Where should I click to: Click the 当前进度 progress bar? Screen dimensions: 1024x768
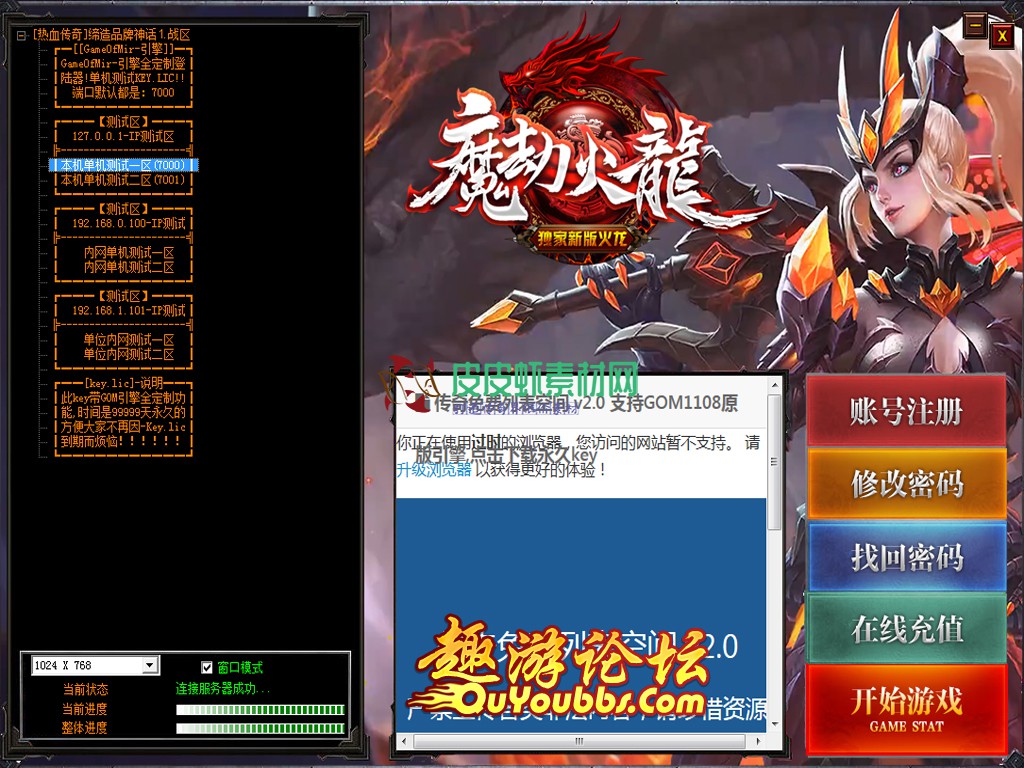(260, 710)
